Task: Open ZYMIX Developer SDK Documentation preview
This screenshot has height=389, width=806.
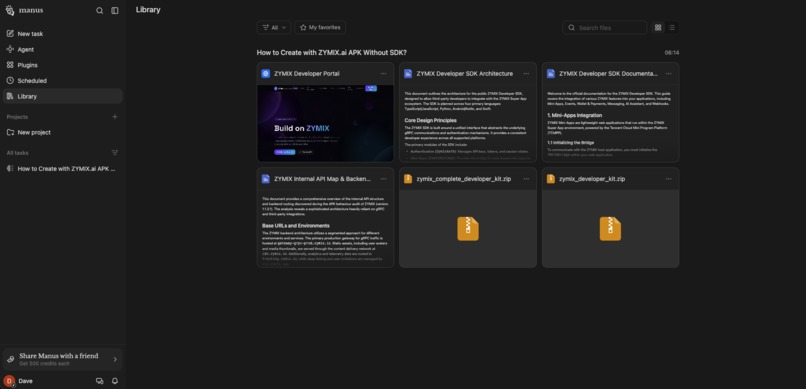Action: [611, 123]
